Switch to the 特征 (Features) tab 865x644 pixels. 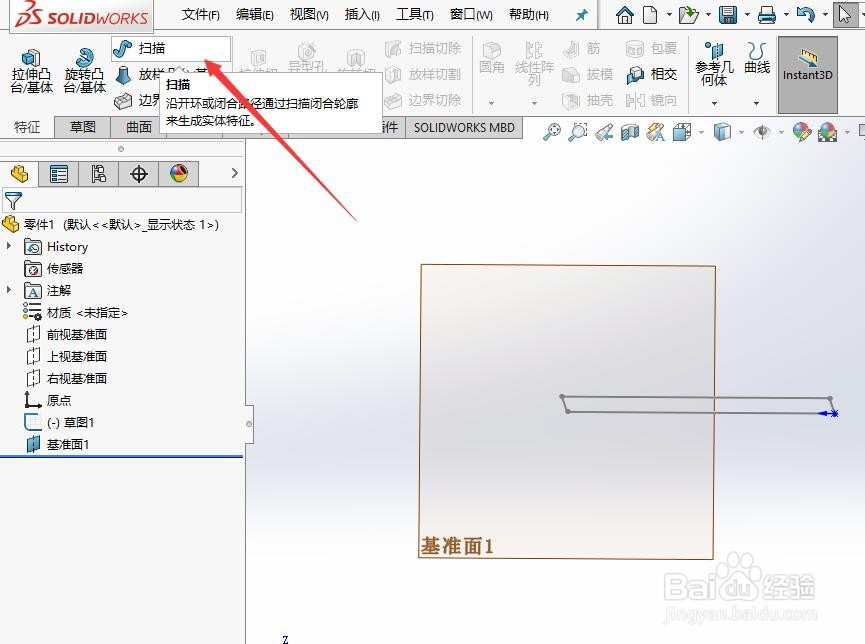(27, 127)
